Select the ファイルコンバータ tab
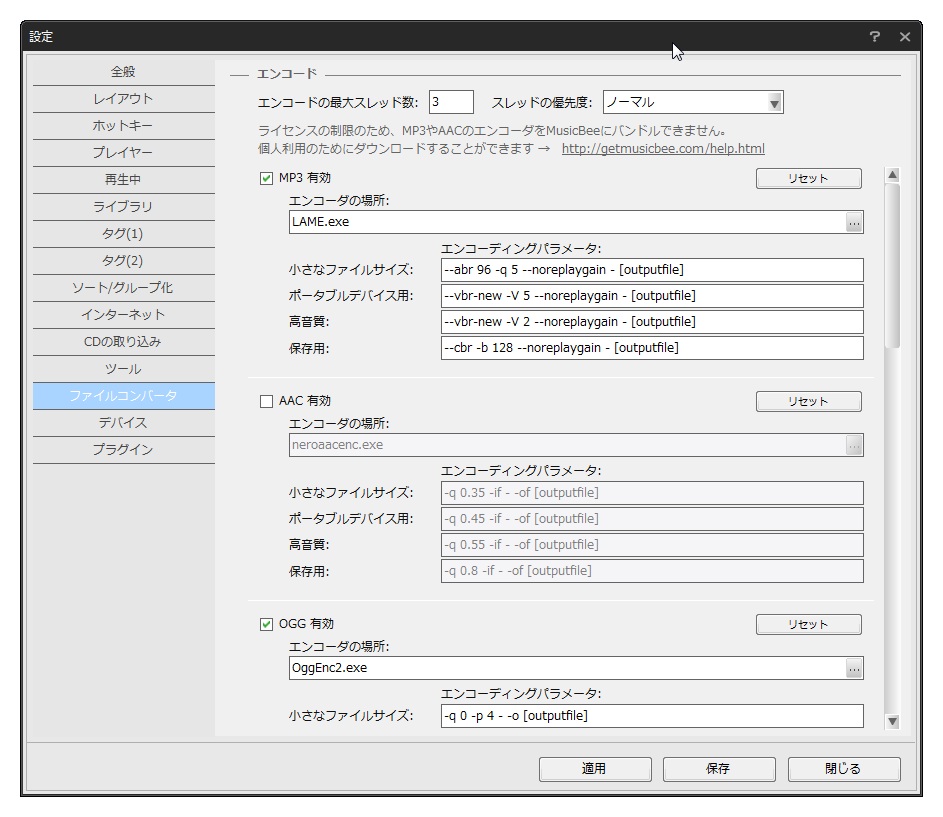943x817 pixels. 123,396
